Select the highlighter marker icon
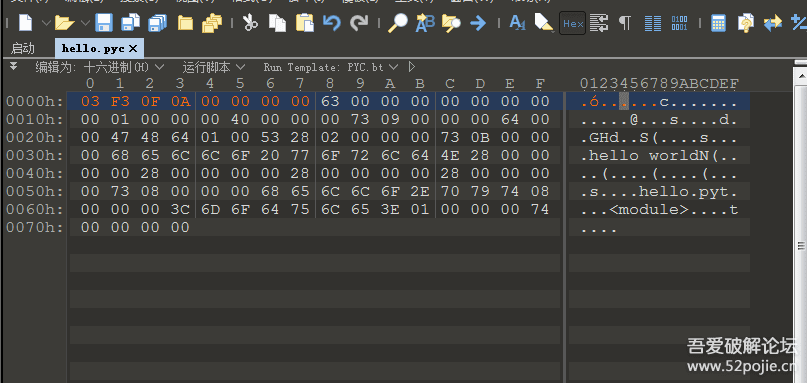807x383 pixels. click(543, 23)
